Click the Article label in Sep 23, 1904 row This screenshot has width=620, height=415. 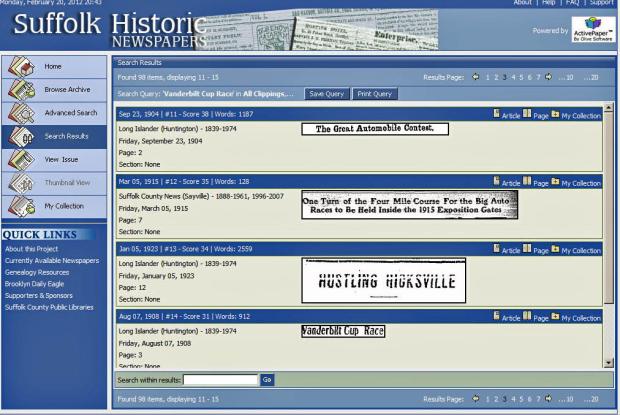511,116
